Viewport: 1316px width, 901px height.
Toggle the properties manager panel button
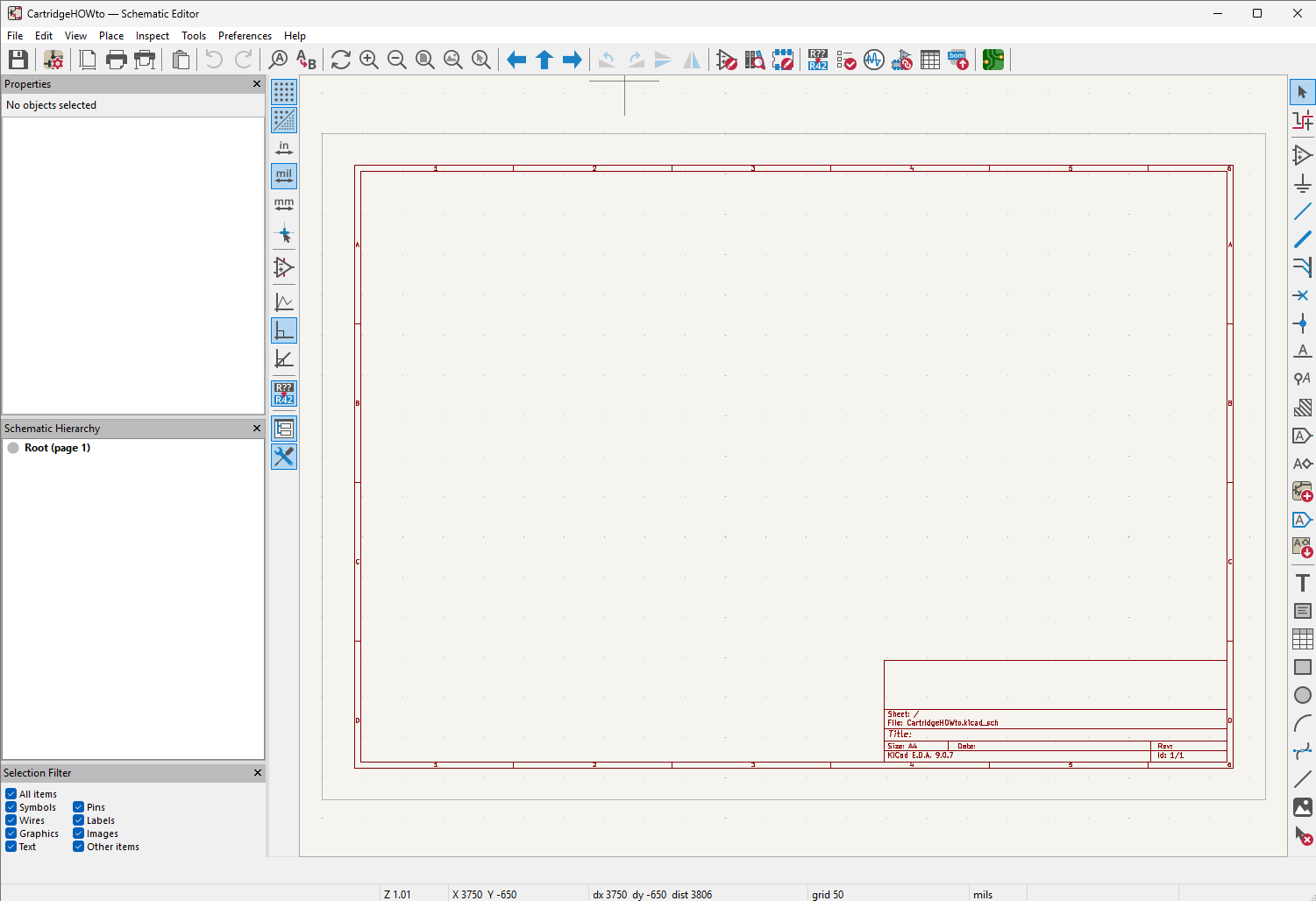tap(284, 457)
